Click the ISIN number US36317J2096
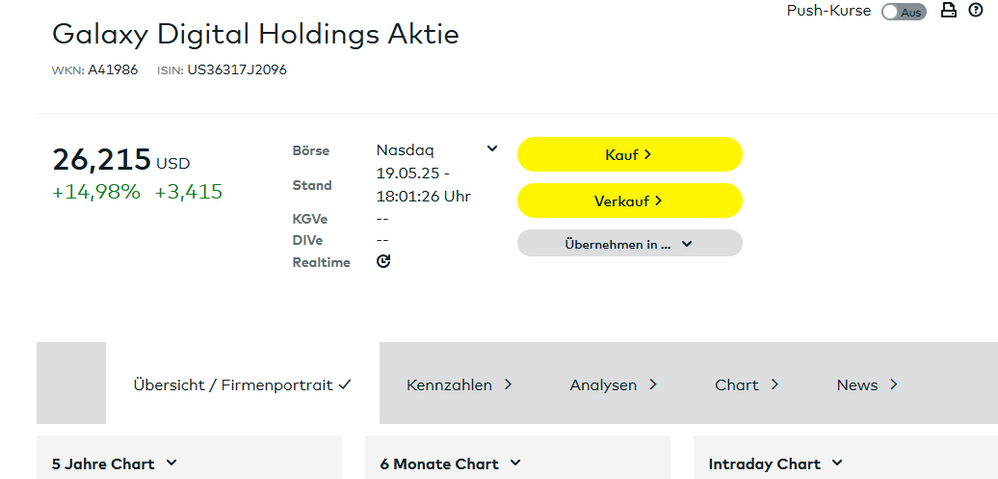The height and width of the screenshot is (479, 998). (237, 70)
